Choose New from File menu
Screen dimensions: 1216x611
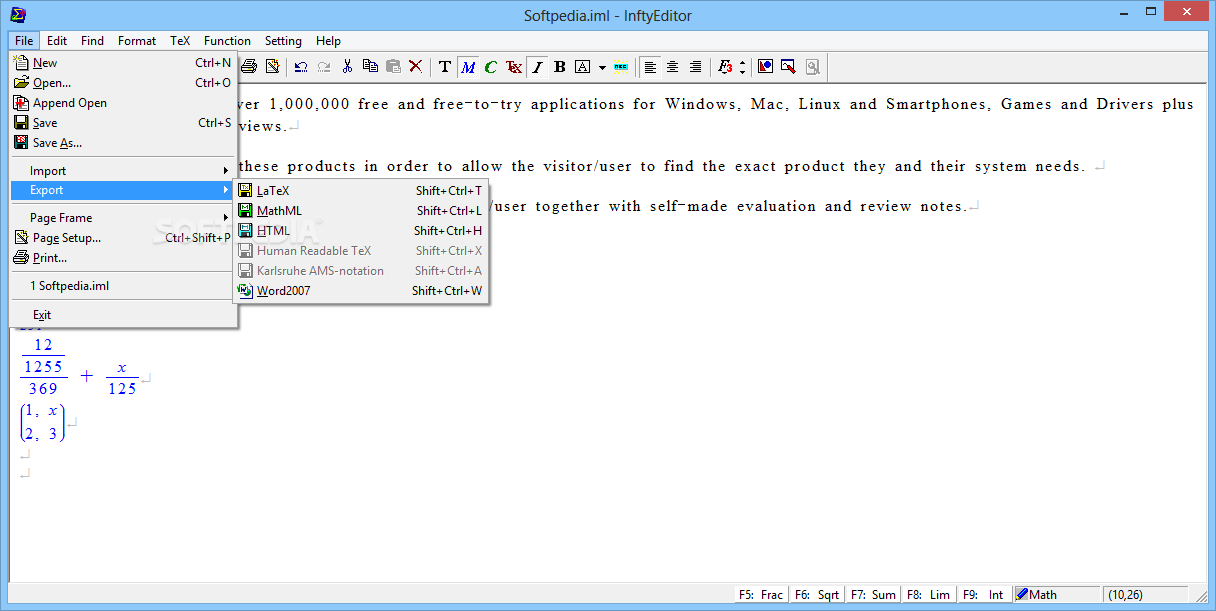[123, 63]
